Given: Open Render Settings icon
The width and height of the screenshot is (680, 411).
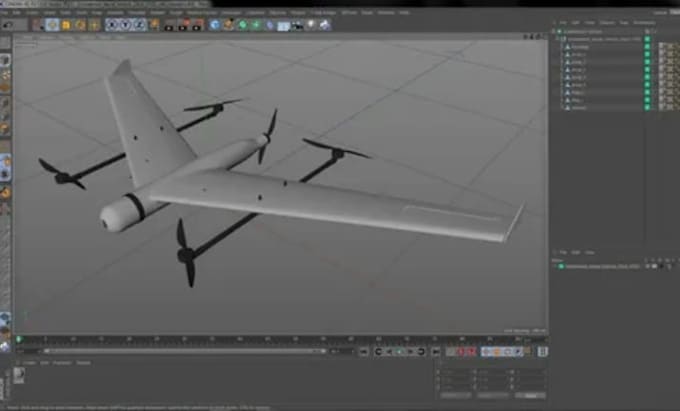Looking at the screenshot, I should tap(198, 25).
